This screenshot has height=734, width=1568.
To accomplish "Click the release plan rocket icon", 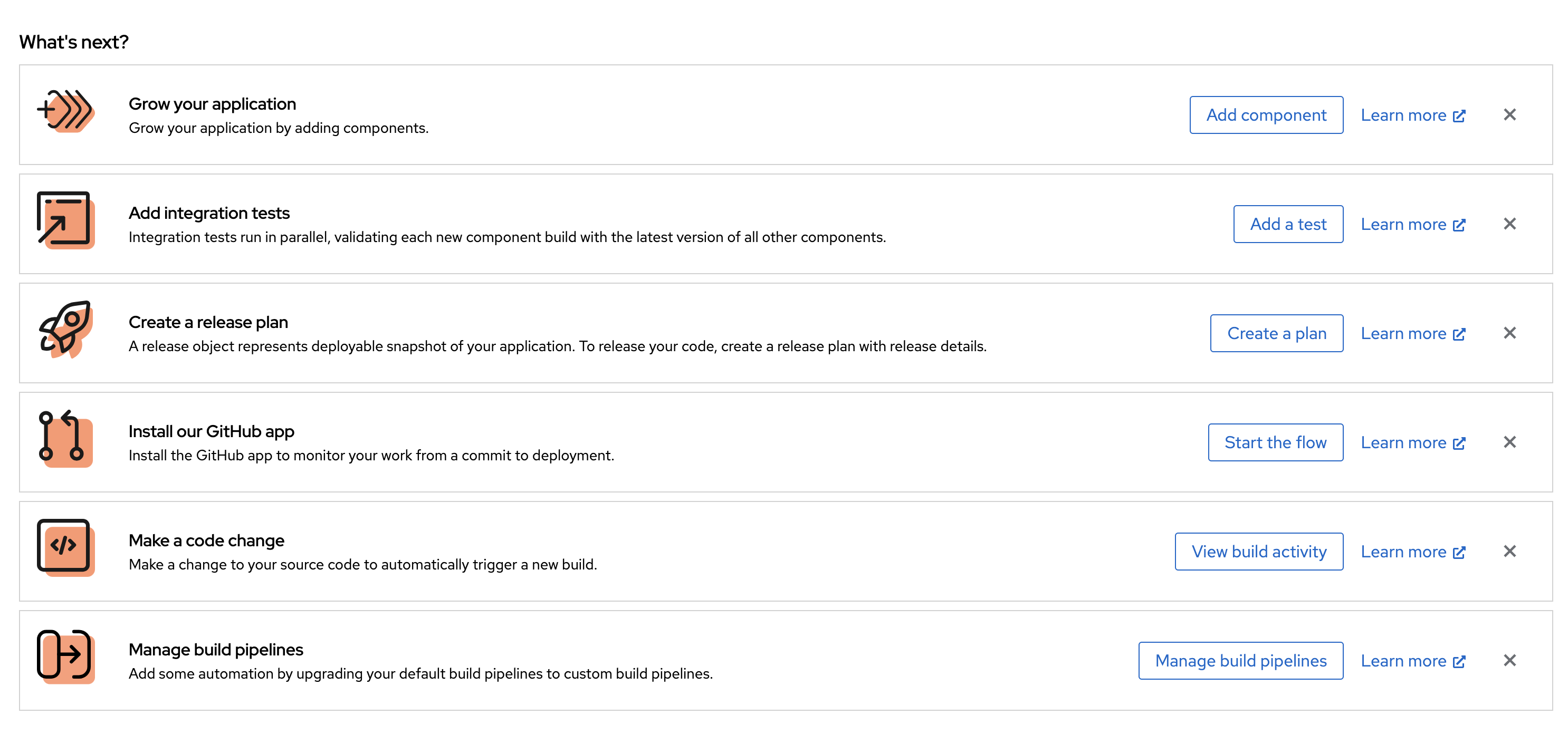I will 66,329.
